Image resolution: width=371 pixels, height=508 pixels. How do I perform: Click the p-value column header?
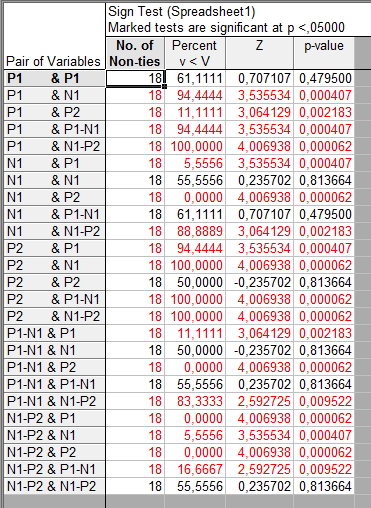(x=324, y=53)
